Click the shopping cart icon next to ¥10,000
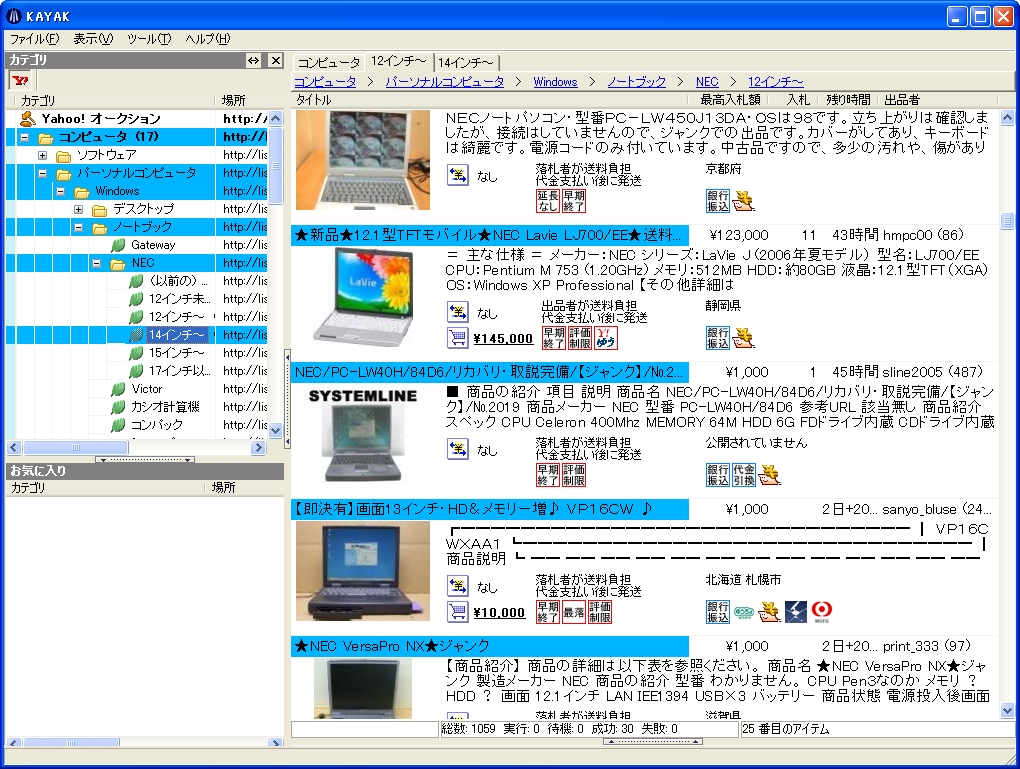 [x=458, y=612]
